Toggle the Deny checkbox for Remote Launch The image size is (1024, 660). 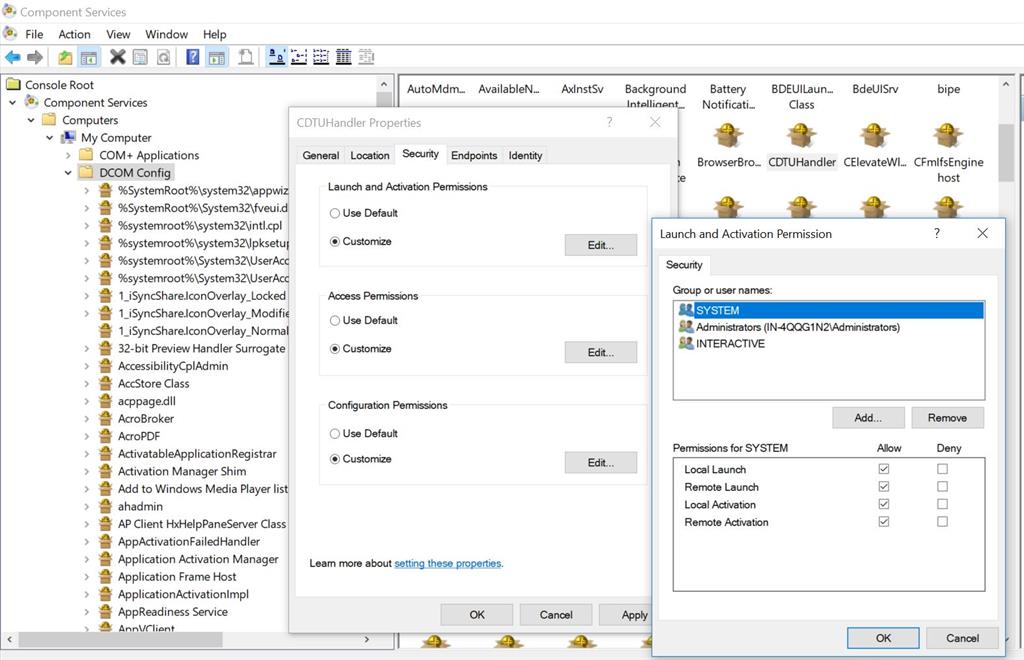942,486
